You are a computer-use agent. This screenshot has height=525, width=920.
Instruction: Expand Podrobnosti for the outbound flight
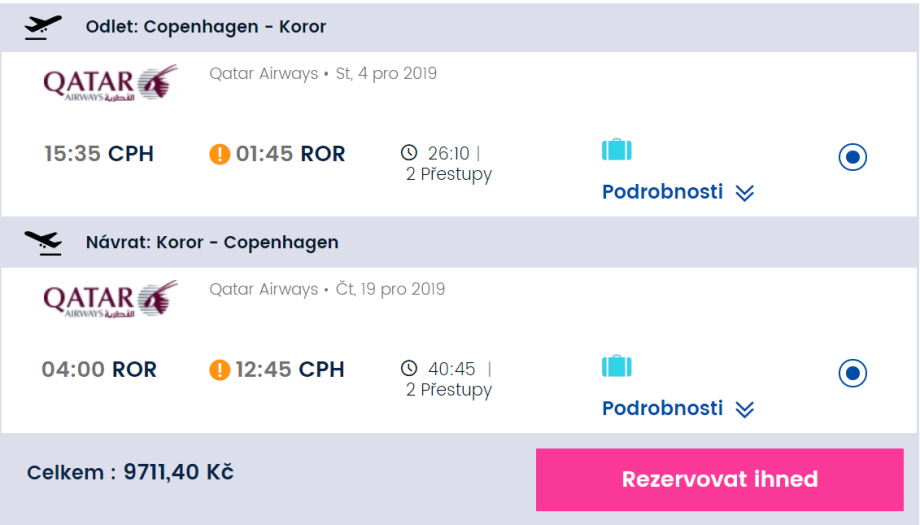677,192
